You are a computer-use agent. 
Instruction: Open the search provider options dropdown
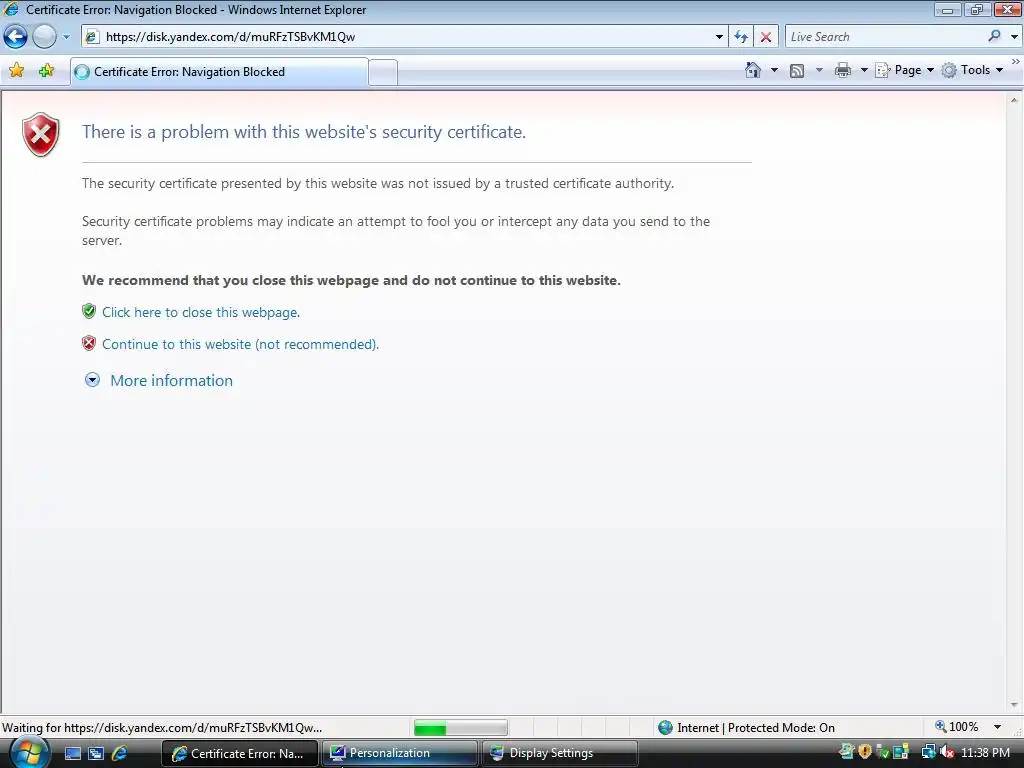pyautogui.click(x=1014, y=37)
